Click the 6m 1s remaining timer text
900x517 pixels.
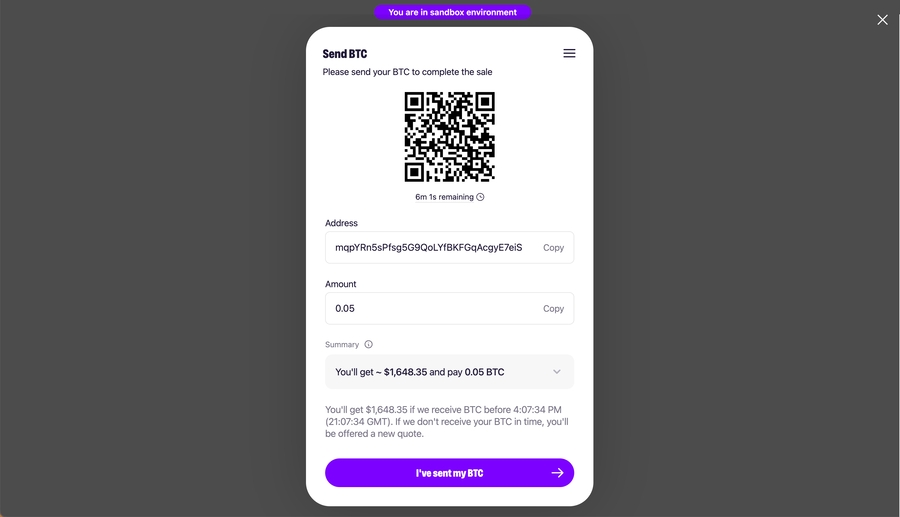click(x=444, y=197)
